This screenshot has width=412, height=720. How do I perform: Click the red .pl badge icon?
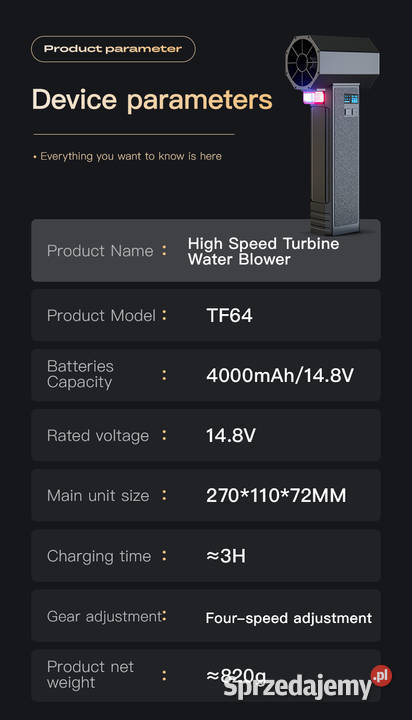point(382,675)
